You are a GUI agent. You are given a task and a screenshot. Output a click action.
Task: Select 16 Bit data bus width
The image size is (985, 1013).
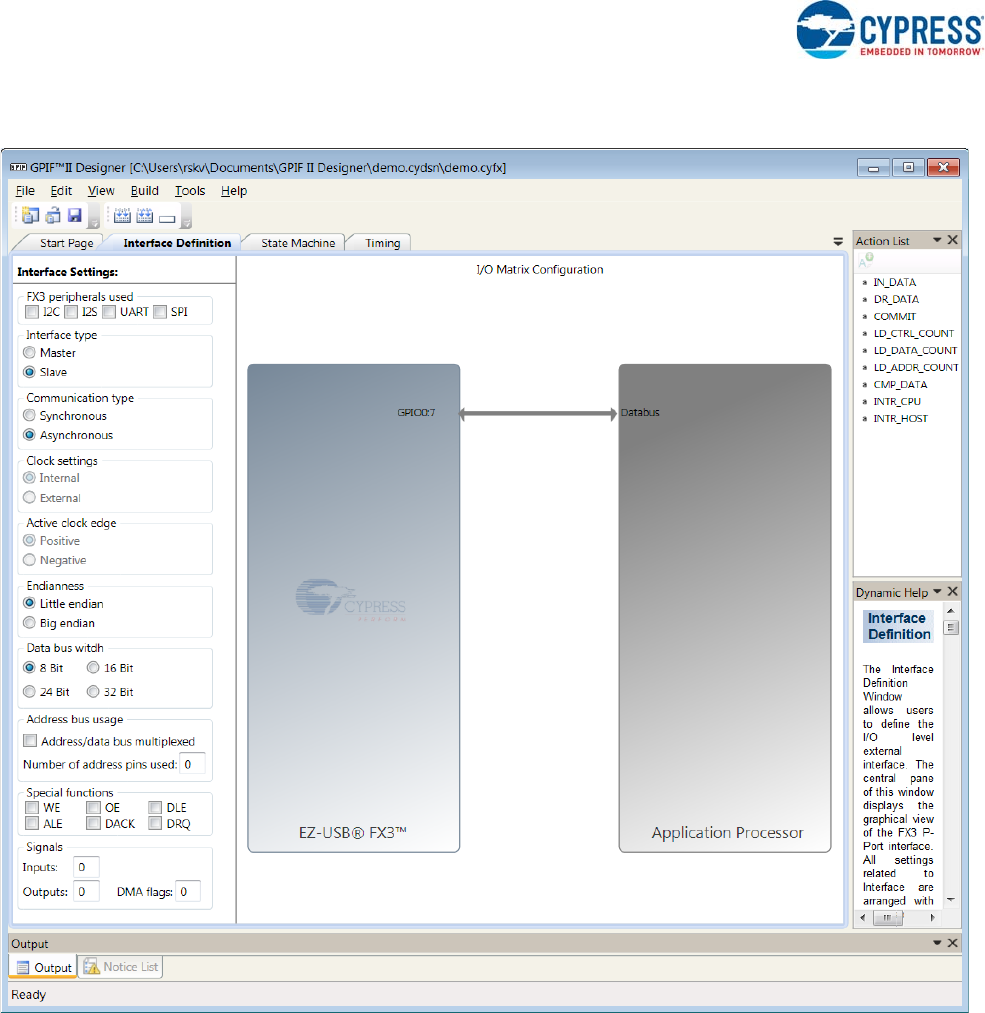click(x=93, y=667)
